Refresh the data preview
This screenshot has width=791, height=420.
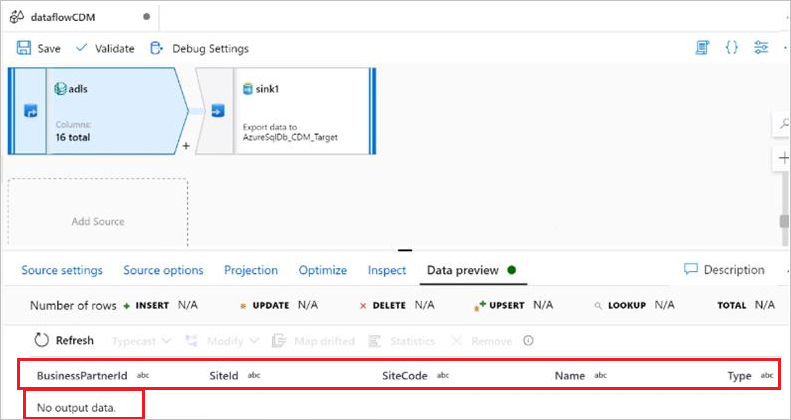[x=65, y=340]
